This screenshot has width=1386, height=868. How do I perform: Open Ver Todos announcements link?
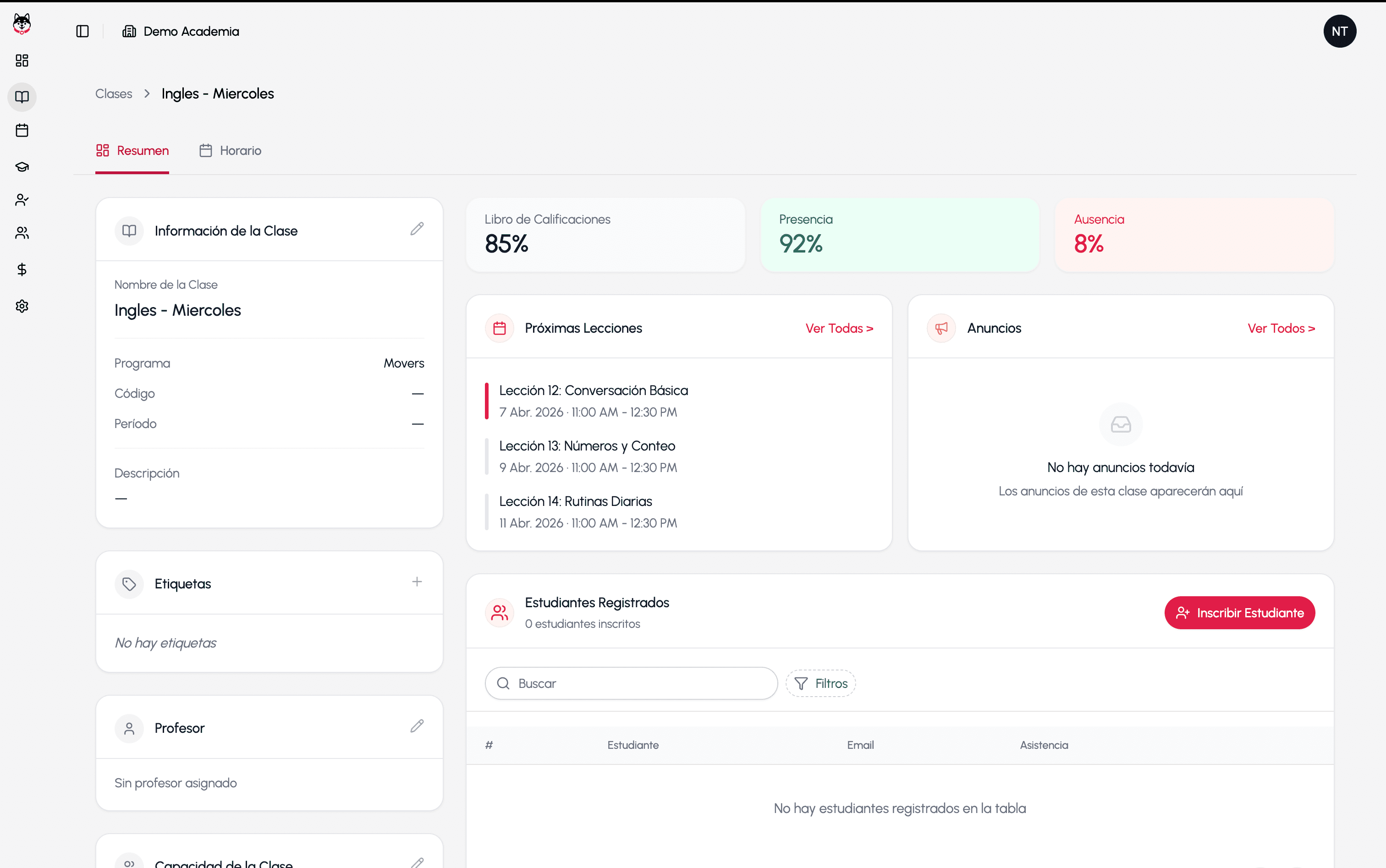point(1281,328)
